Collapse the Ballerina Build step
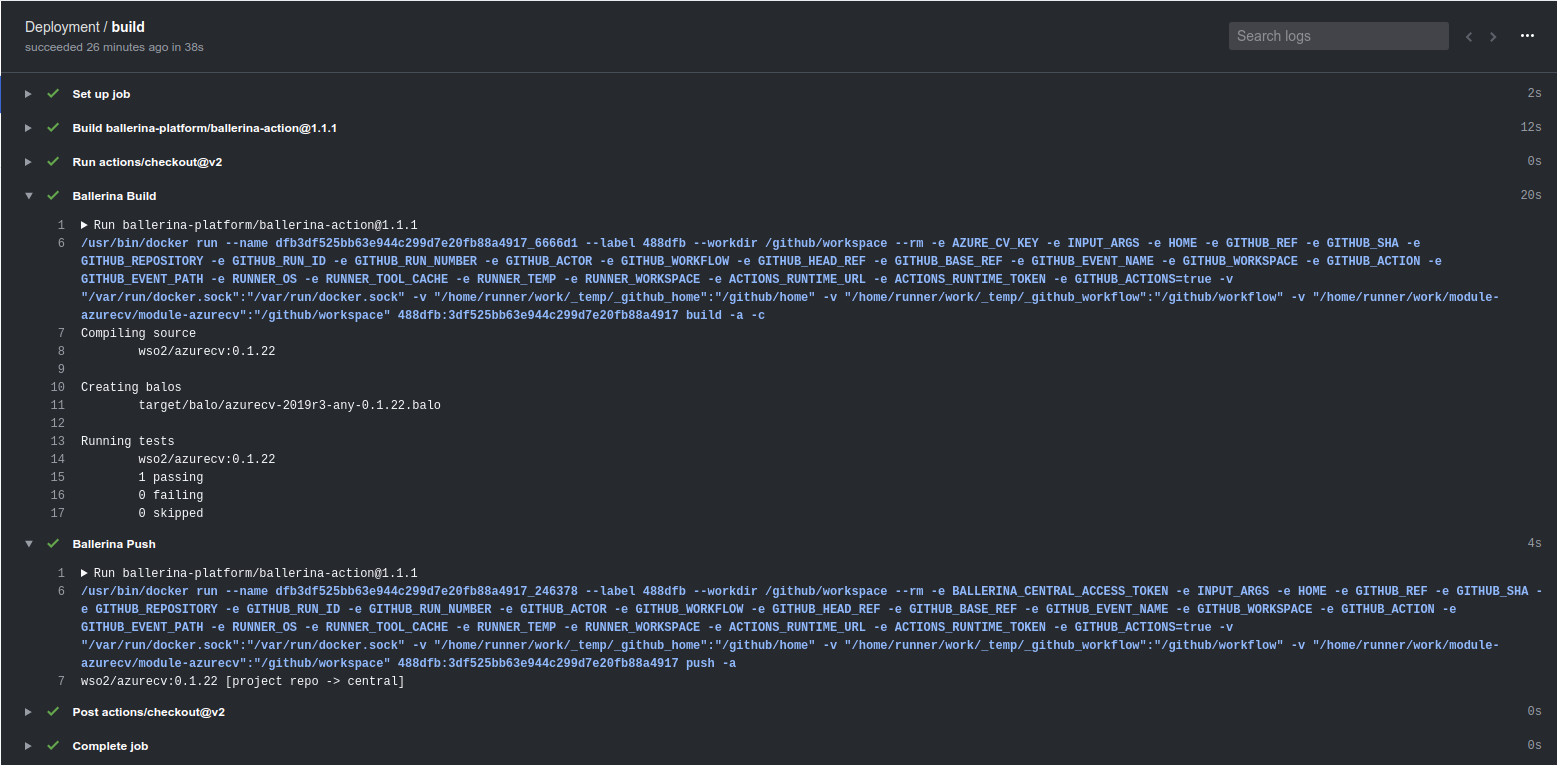 coord(28,196)
